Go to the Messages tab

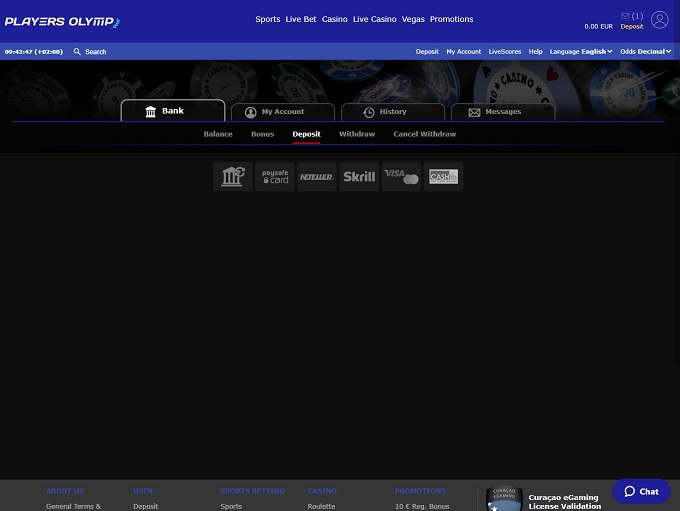pyautogui.click(x=502, y=112)
